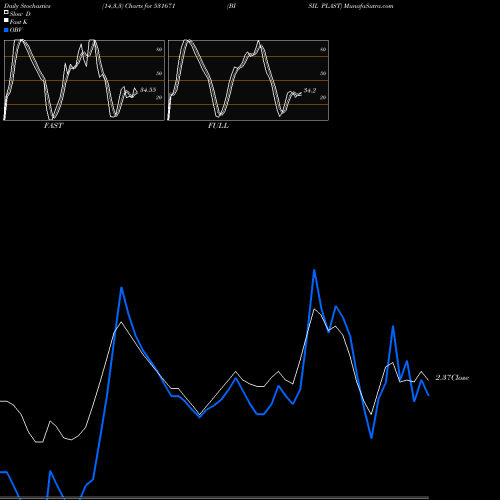
Task: Open the FULL stochastic chart panel
Action: coord(248,80)
